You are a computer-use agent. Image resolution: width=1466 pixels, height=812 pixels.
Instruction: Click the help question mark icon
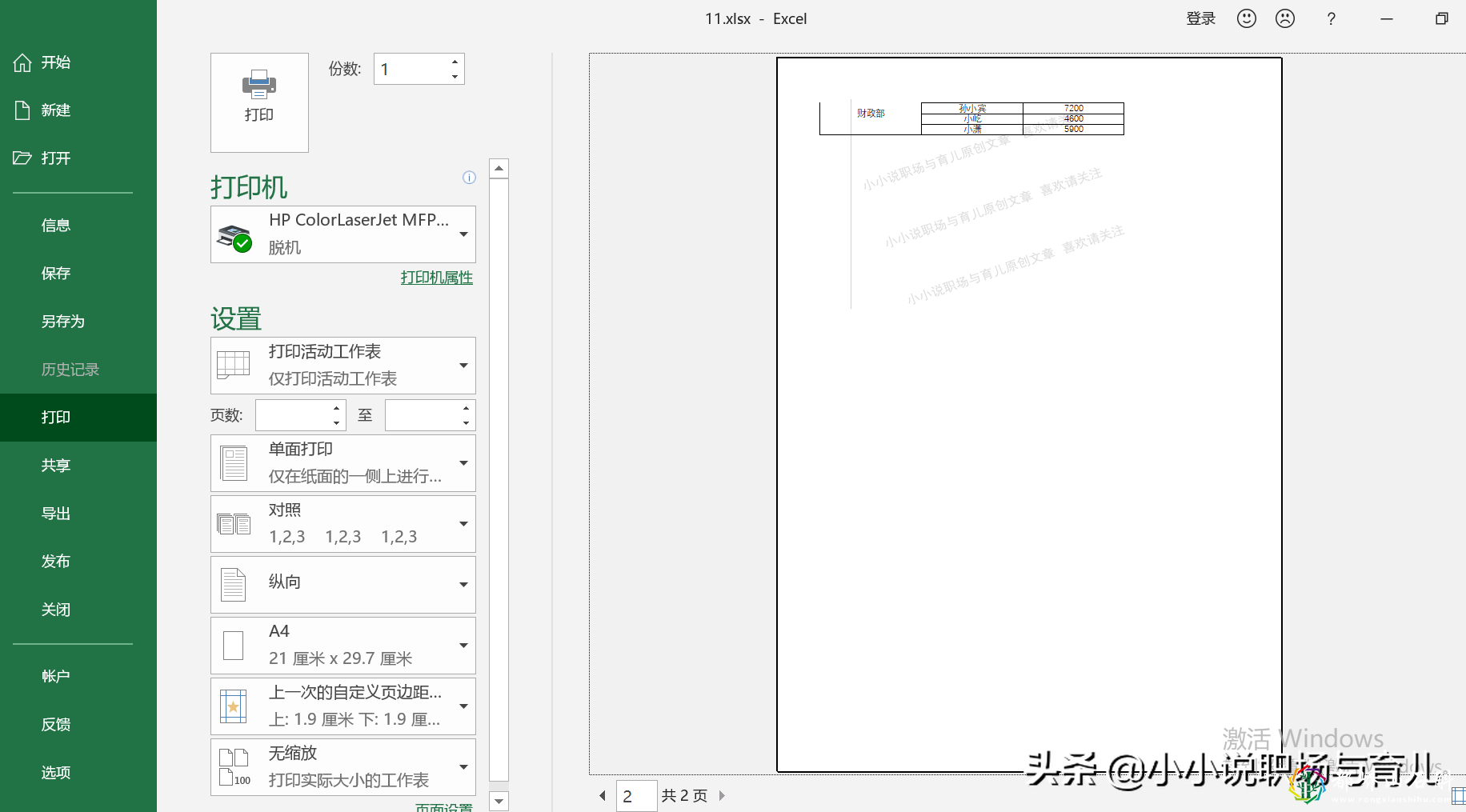coord(1332,18)
